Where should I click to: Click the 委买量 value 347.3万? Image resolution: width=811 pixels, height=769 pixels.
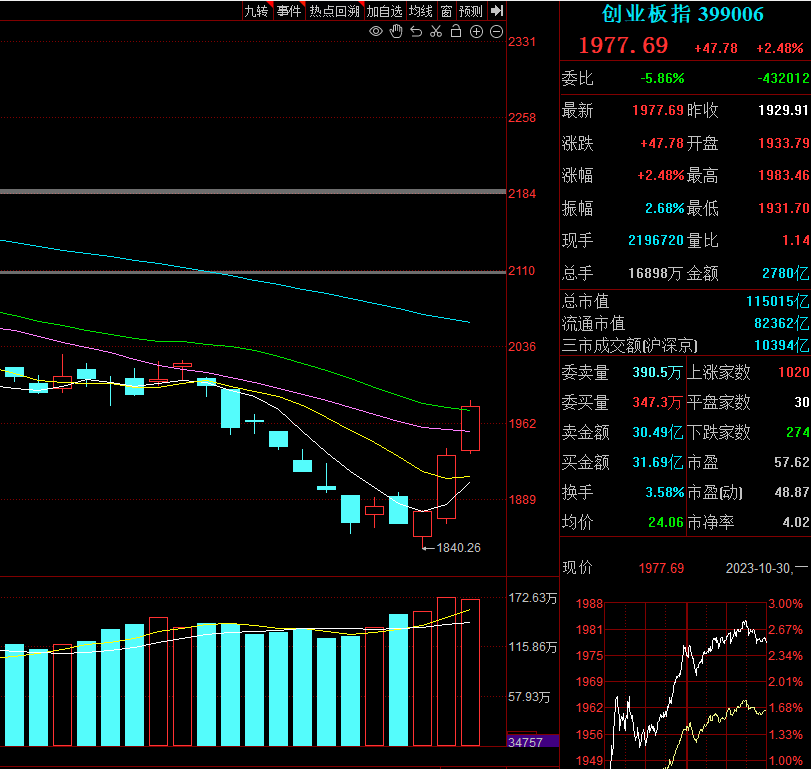(657, 403)
